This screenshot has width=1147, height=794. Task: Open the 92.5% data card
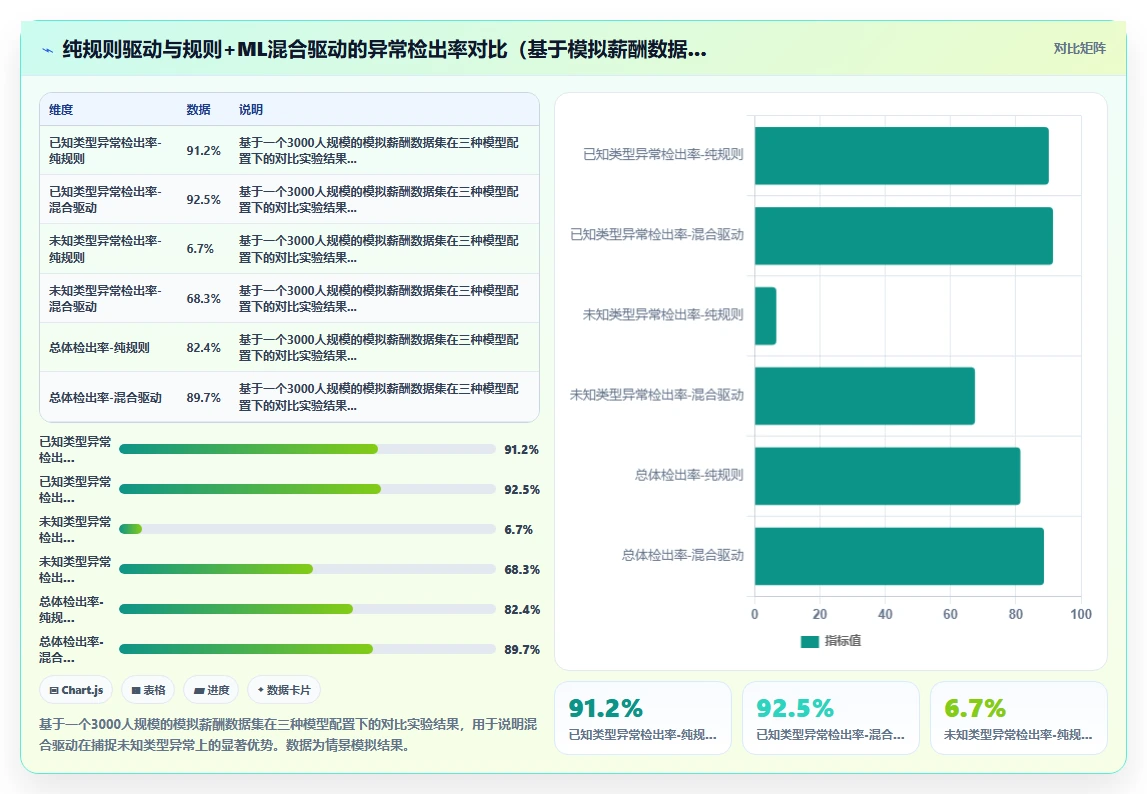point(831,718)
